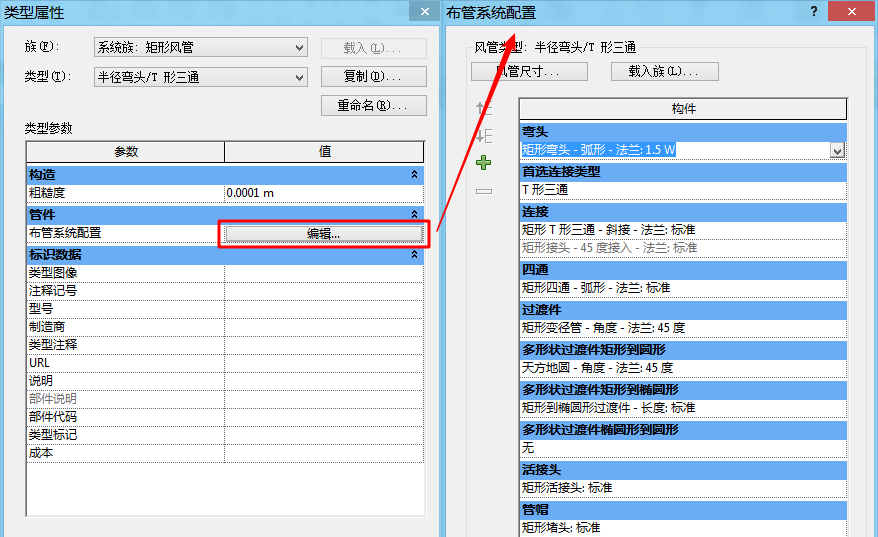Click the 复制(D)... button
878x537 pixels.
[373, 77]
